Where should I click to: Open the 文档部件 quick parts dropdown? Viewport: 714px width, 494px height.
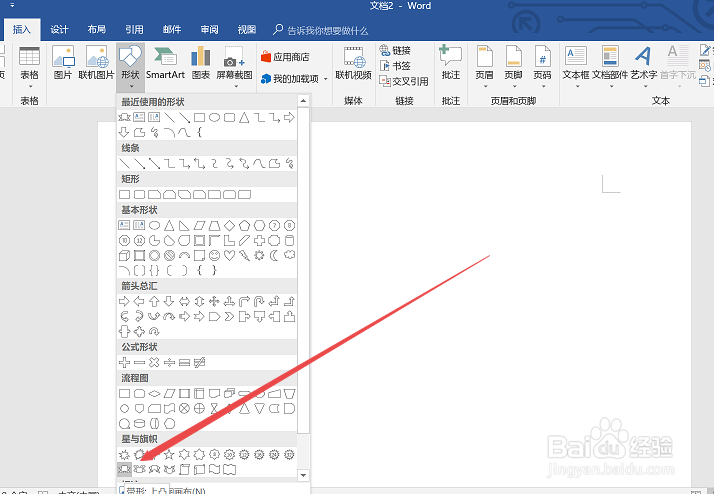pos(610,66)
